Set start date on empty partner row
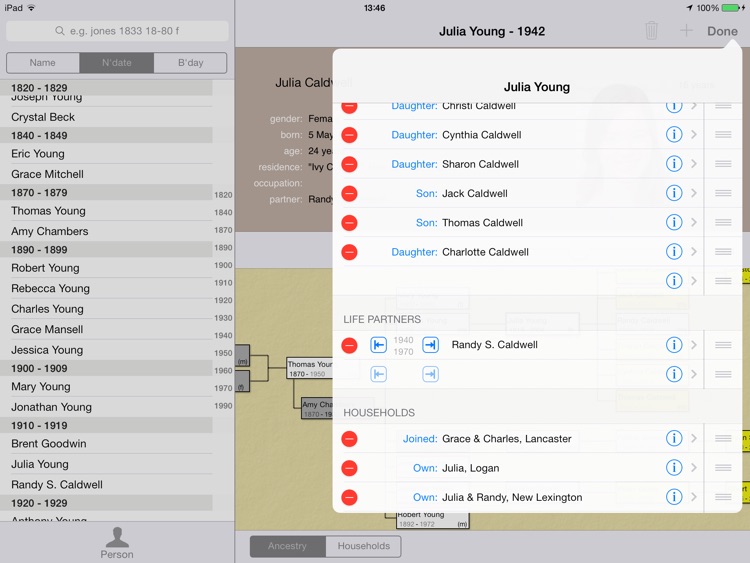Image resolution: width=750 pixels, height=563 pixels. pyautogui.click(x=378, y=374)
